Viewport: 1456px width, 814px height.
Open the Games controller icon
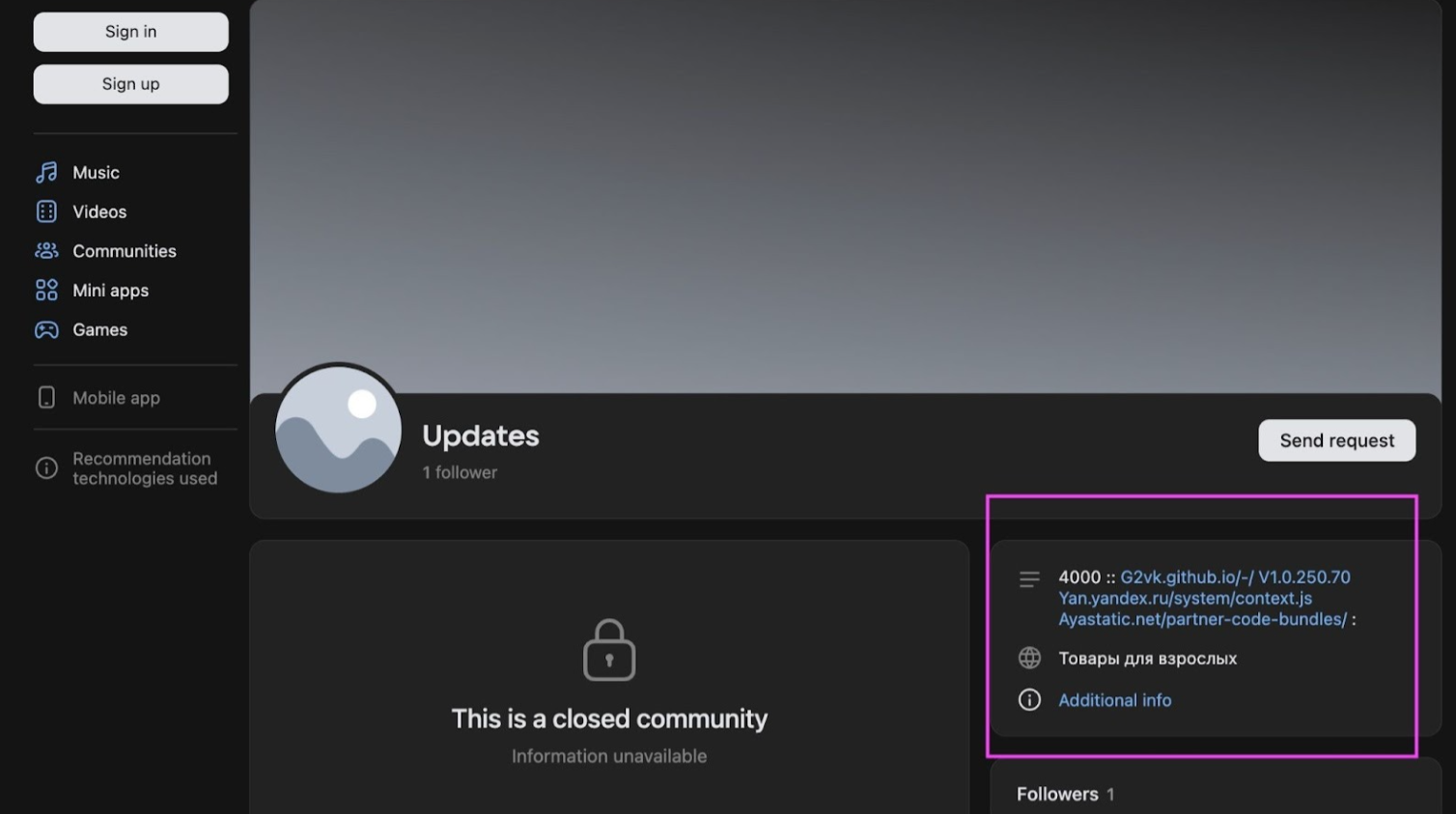pos(46,330)
